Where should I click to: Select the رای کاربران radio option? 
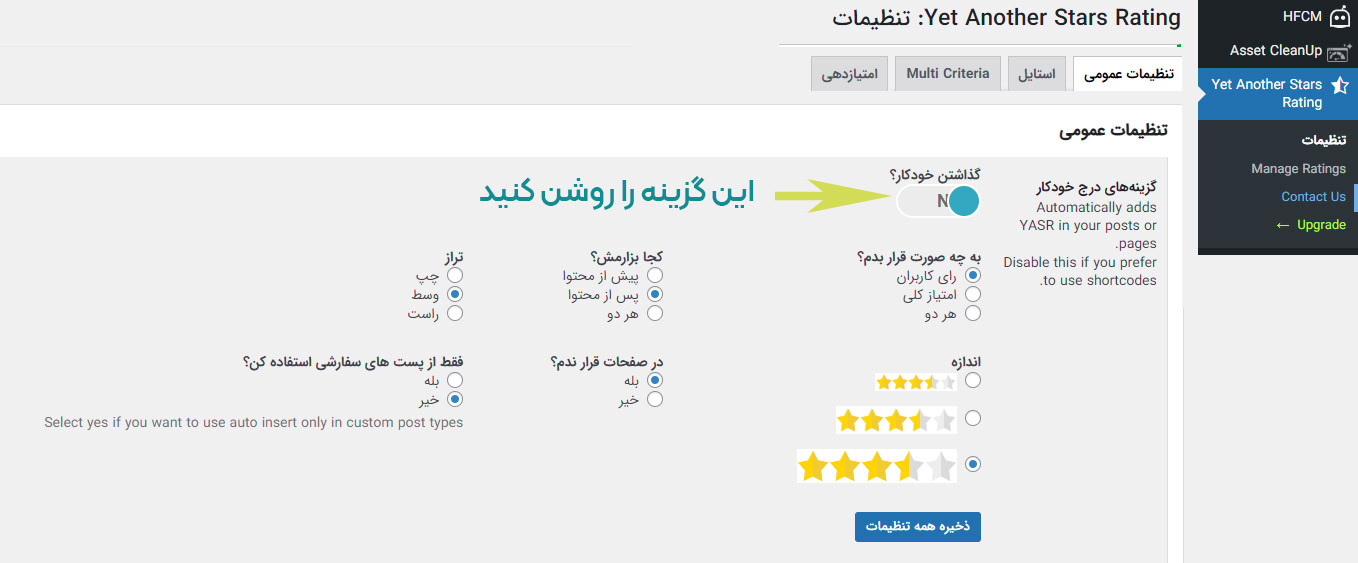coord(973,275)
